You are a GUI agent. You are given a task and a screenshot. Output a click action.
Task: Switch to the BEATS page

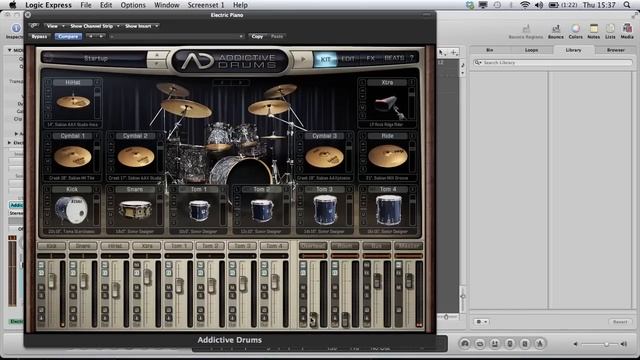pyautogui.click(x=394, y=58)
